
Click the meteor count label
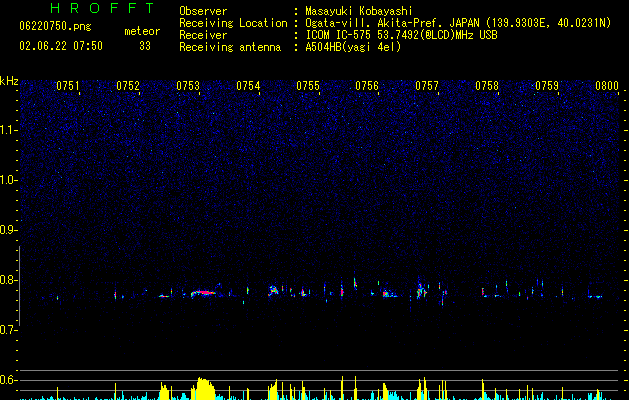pos(142,31)
